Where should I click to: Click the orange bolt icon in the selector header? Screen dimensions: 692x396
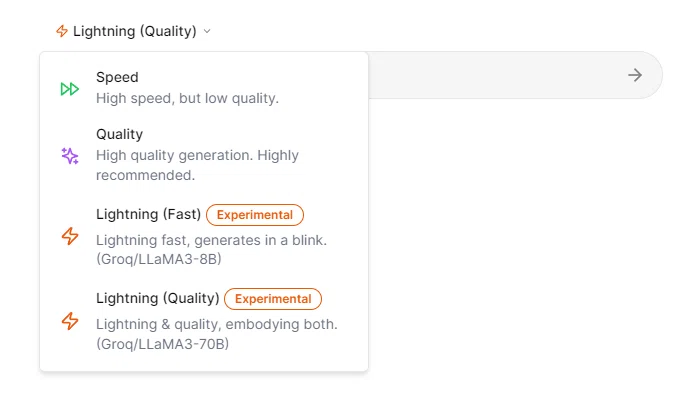click(62, 31)
